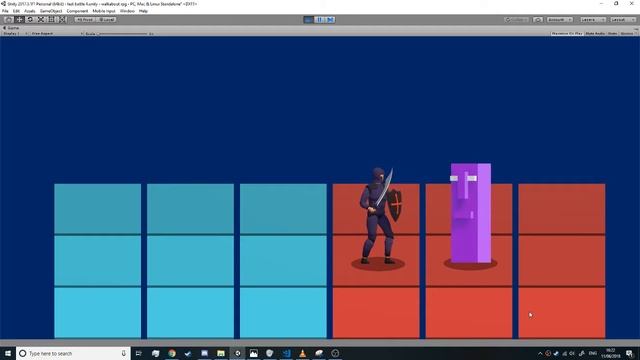The width and height of the screenshot is (640, 360).
Task: Select the Scale tool in the toolbar
Action: click(x=41, y=20)
